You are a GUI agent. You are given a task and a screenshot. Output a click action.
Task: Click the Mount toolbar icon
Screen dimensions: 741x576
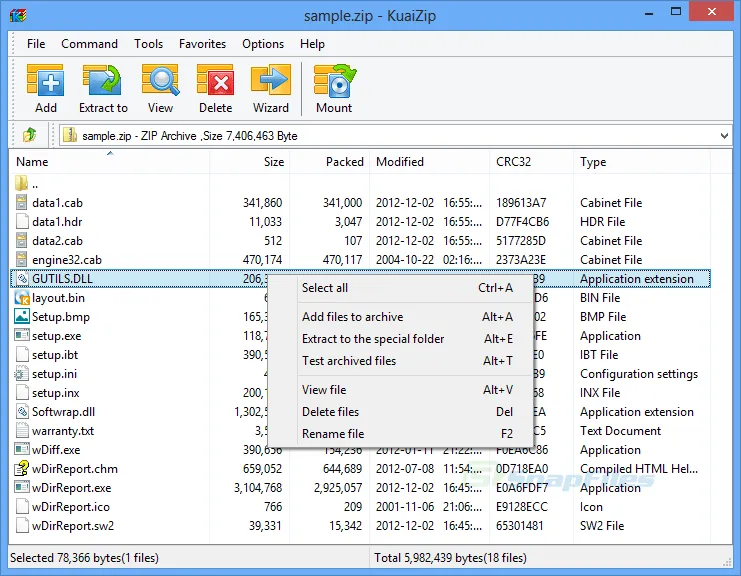tap(334, 80)
